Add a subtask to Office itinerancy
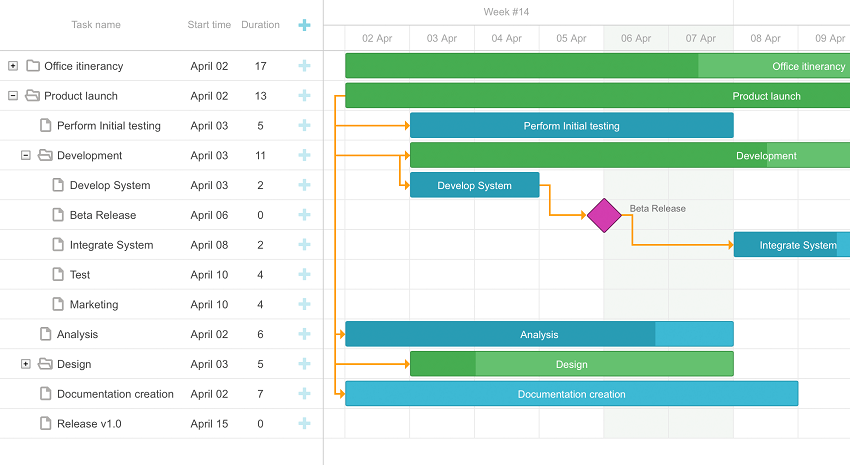 (304, 66)
